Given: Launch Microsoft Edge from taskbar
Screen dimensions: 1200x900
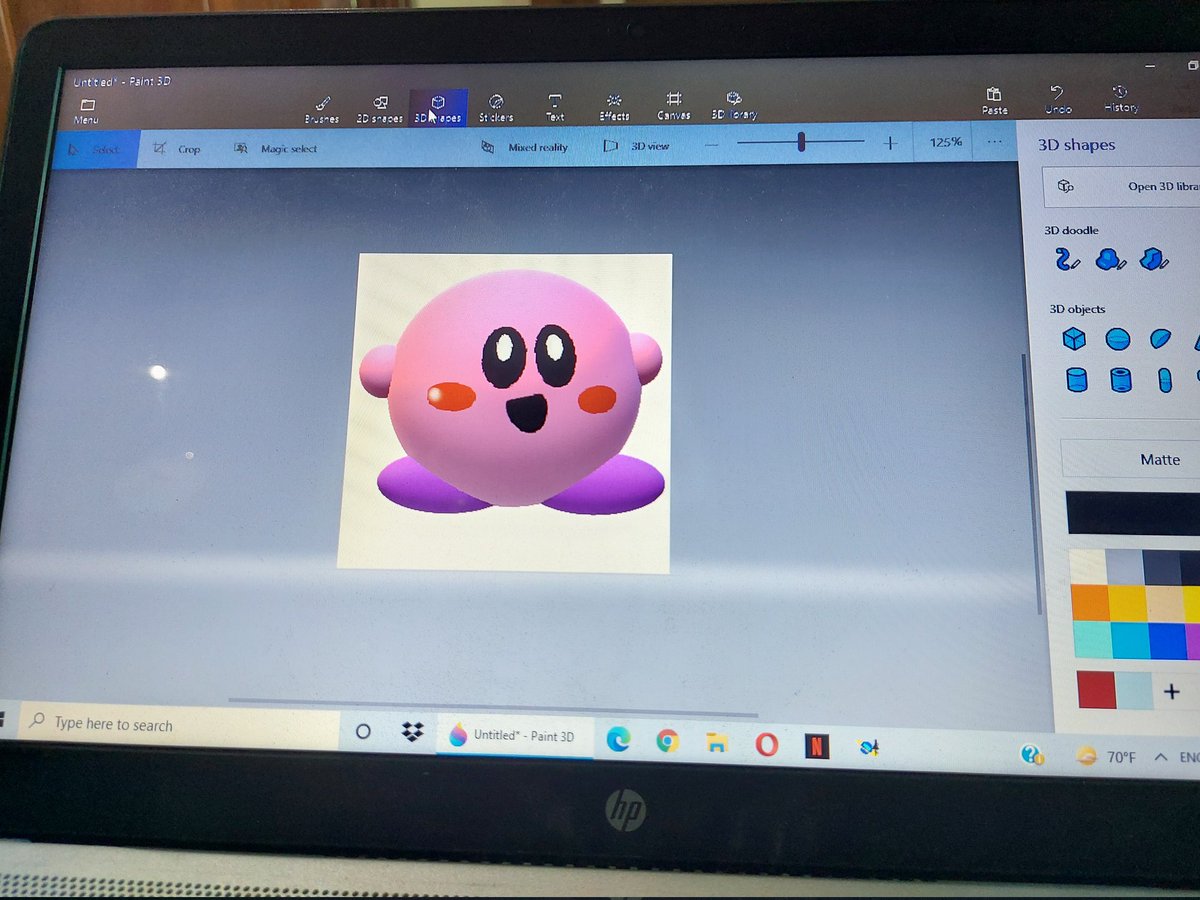Looking at the screenshot, I should [x=618, y=740].
